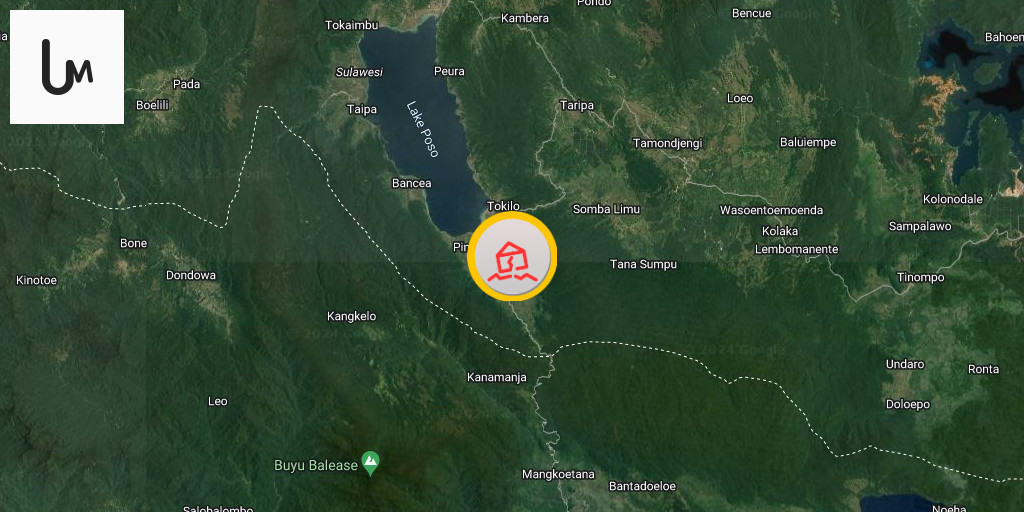
Task: Click the Wasoentoemoenda label
Action: [x=771, y=210]
